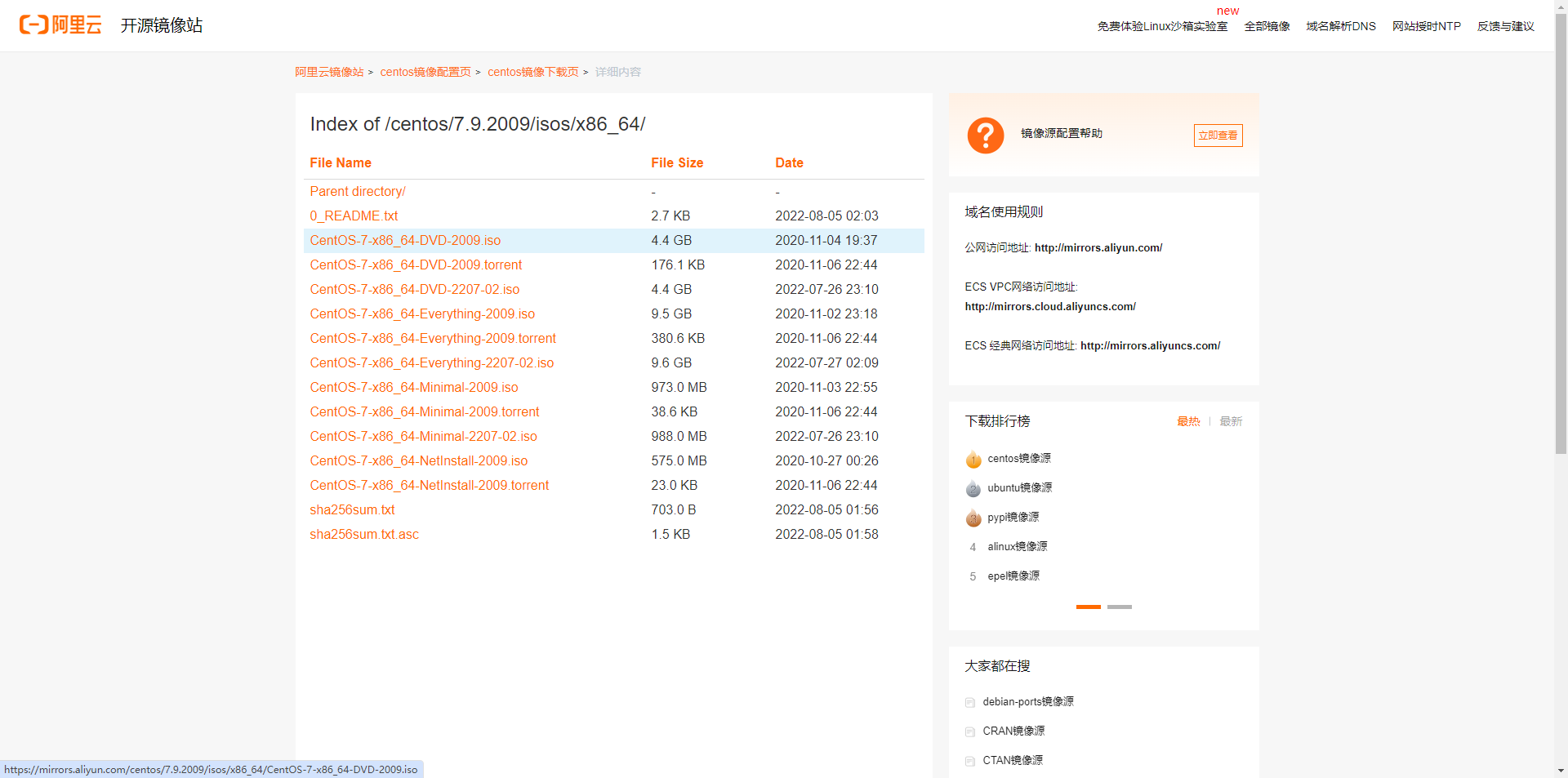Click the http://mirrors.cloud.aliyuncs.com/ address
Screen dimensions: 1568x778
pyautogui.click(x=1050, y=307)
